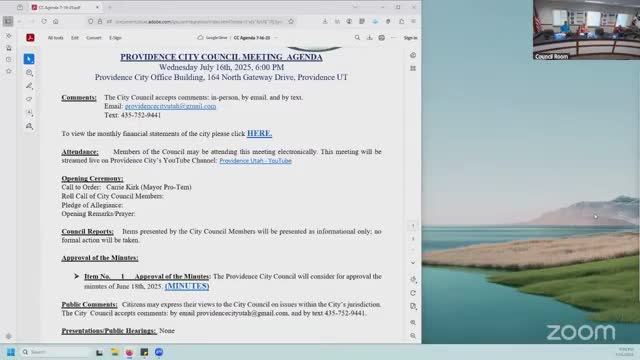Screen dimensions: 640x360
Task: Pick the add text tool
Action: (29, 113)
